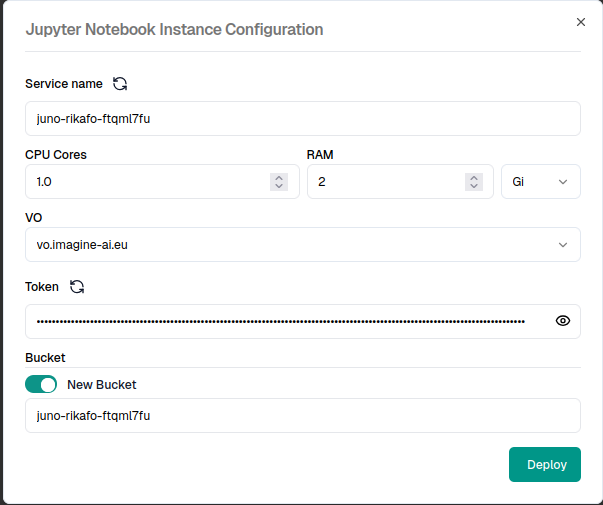Open the VO dropdown showing vo.imagine-ai.eu
The image size is (603, 505).
[x=303, y=245]
